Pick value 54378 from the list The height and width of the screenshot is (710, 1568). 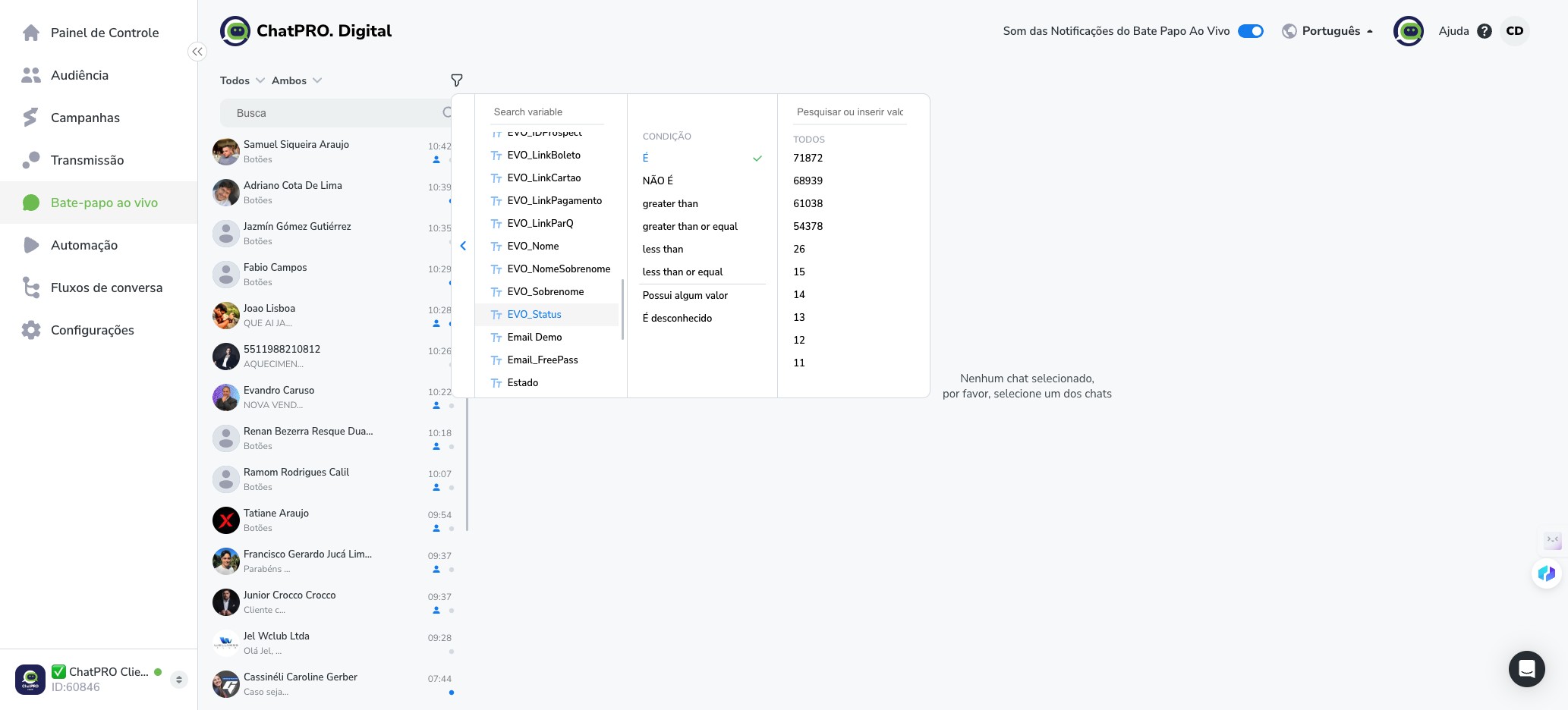808,226
